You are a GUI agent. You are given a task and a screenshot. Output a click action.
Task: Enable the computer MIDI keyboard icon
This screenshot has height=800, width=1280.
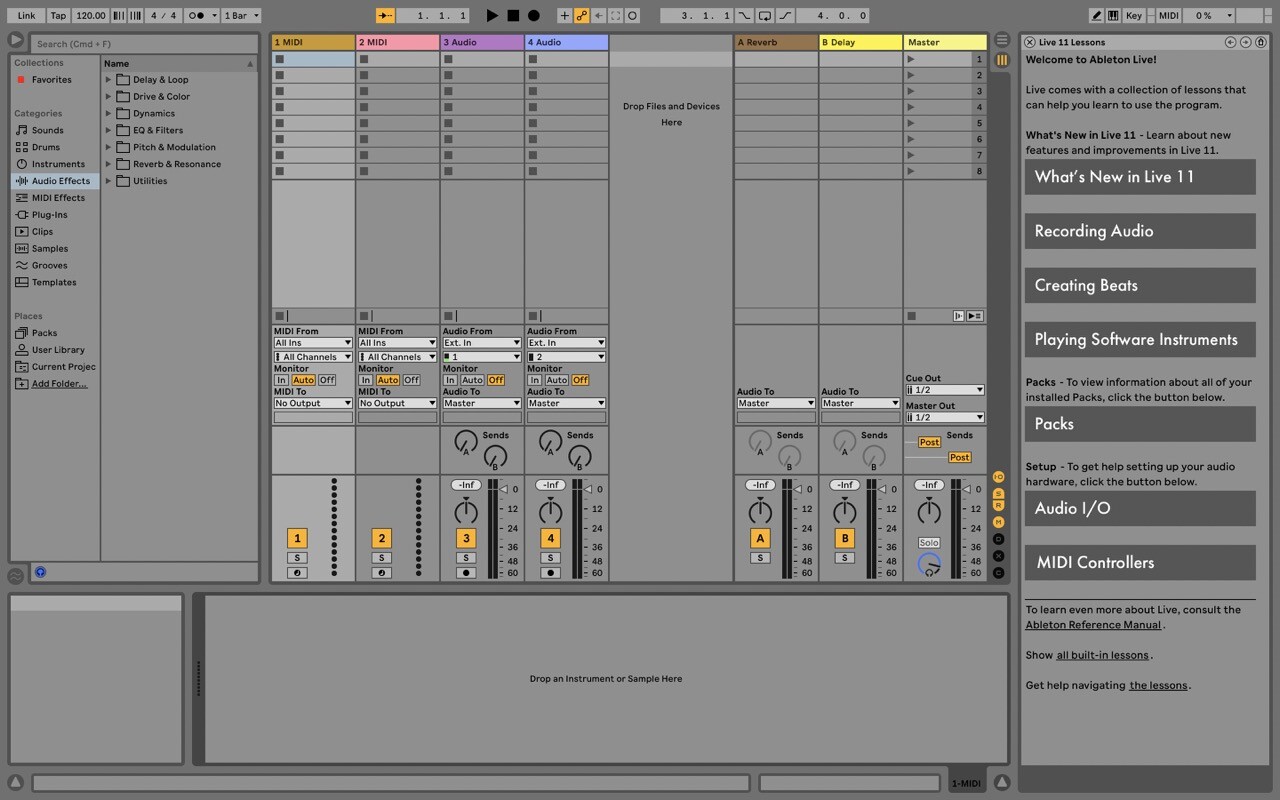pyautogui.click(x=1113, y=15)
